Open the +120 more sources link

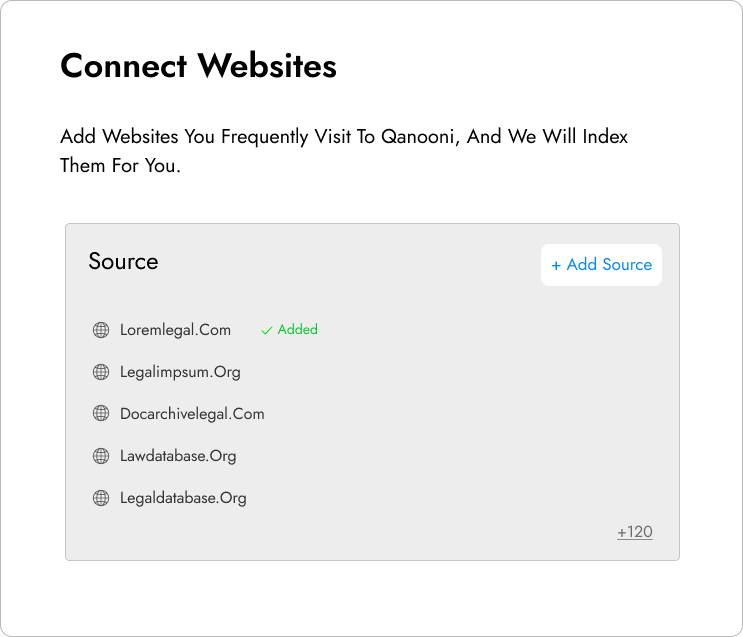tap(634, 532)
